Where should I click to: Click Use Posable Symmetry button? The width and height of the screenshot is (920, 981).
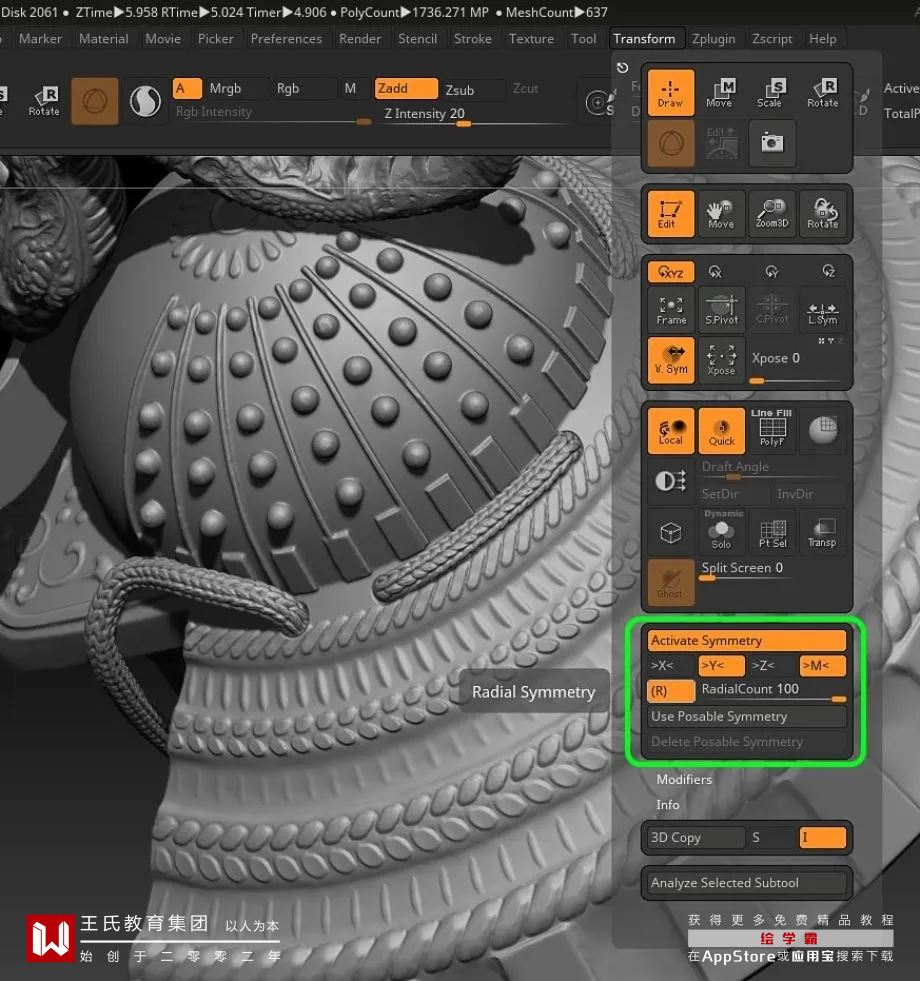tap(747, 716)
